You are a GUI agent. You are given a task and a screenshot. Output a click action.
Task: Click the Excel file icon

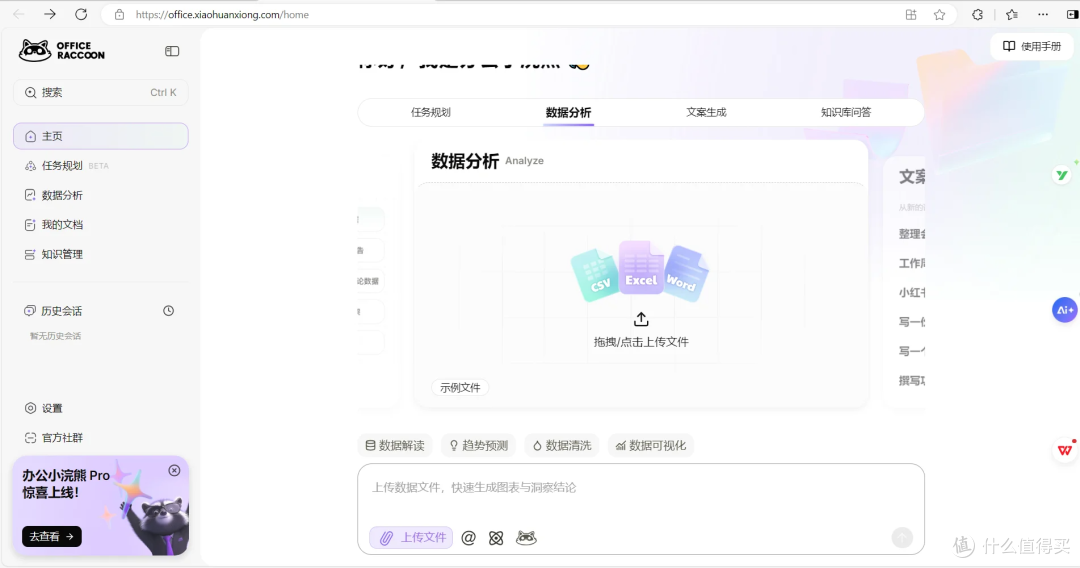[x=641, y=267]
